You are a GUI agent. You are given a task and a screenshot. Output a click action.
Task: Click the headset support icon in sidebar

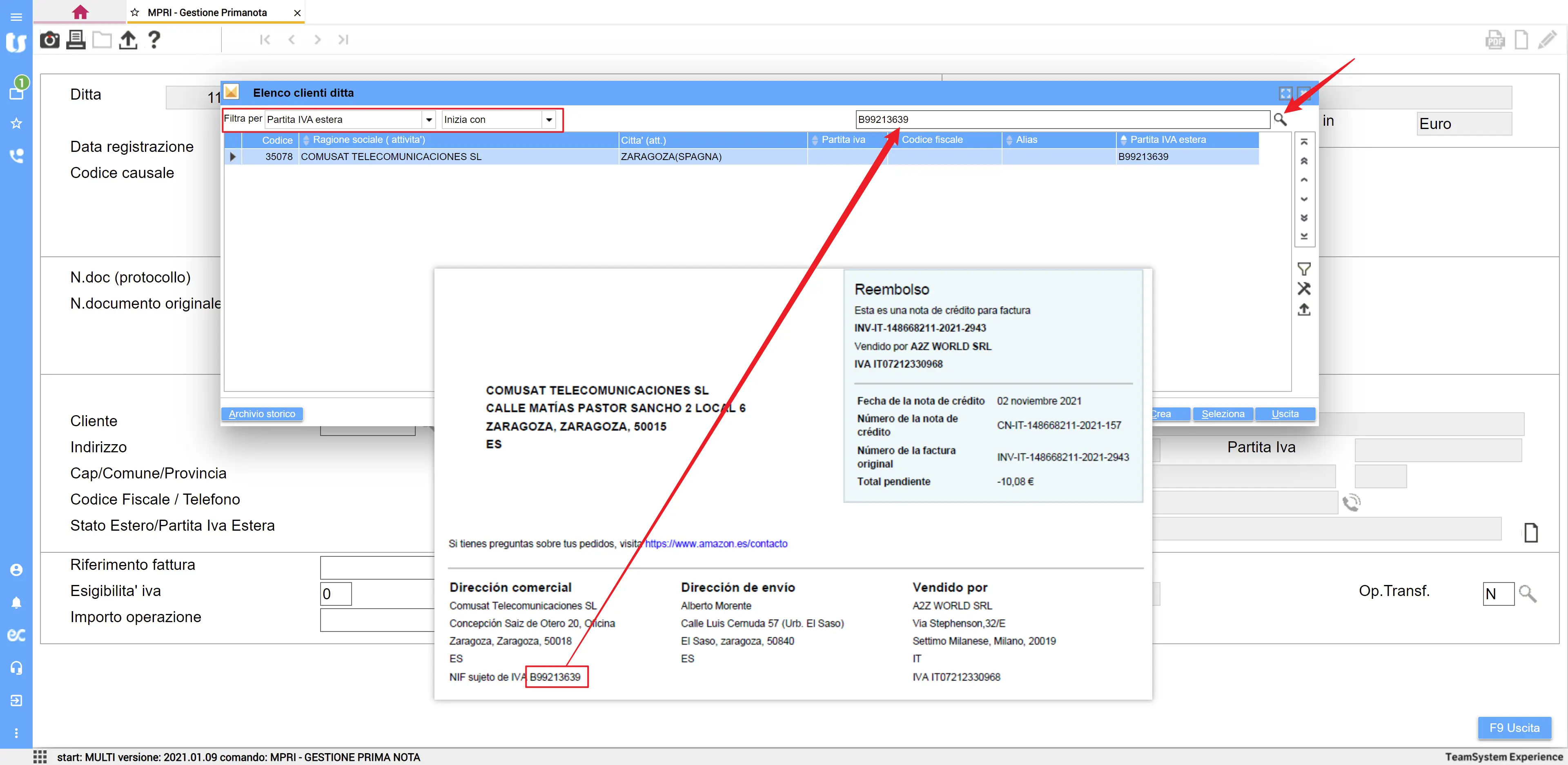click(16, 667)
